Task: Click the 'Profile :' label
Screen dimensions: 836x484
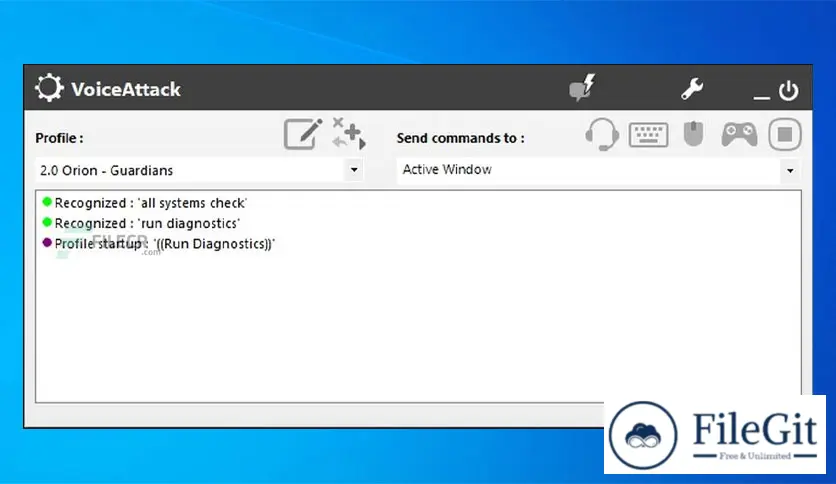Action: pyautogui.click(x=59, y=138)
